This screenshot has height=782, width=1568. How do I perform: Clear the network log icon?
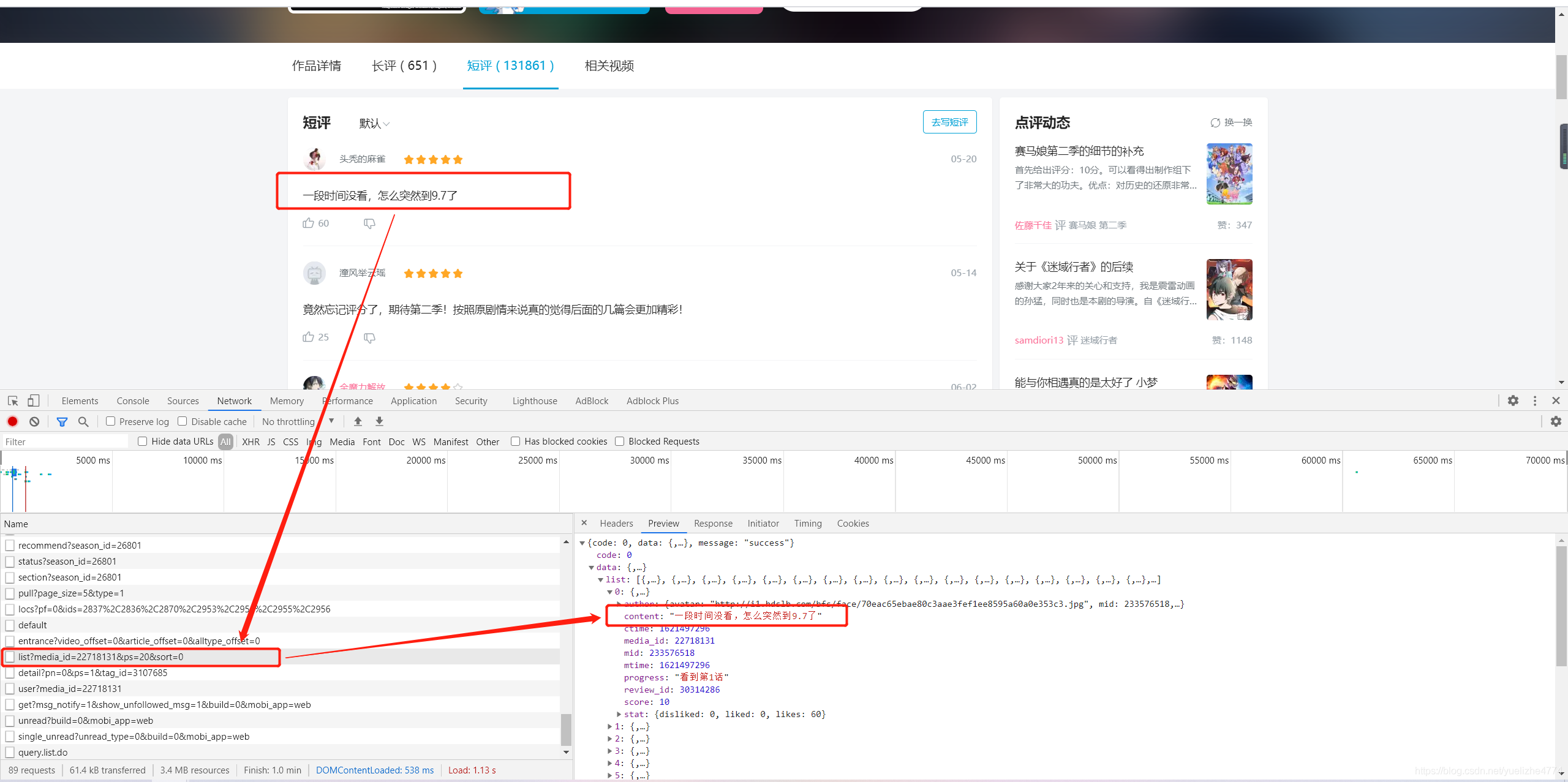click(x=34, y=421)
